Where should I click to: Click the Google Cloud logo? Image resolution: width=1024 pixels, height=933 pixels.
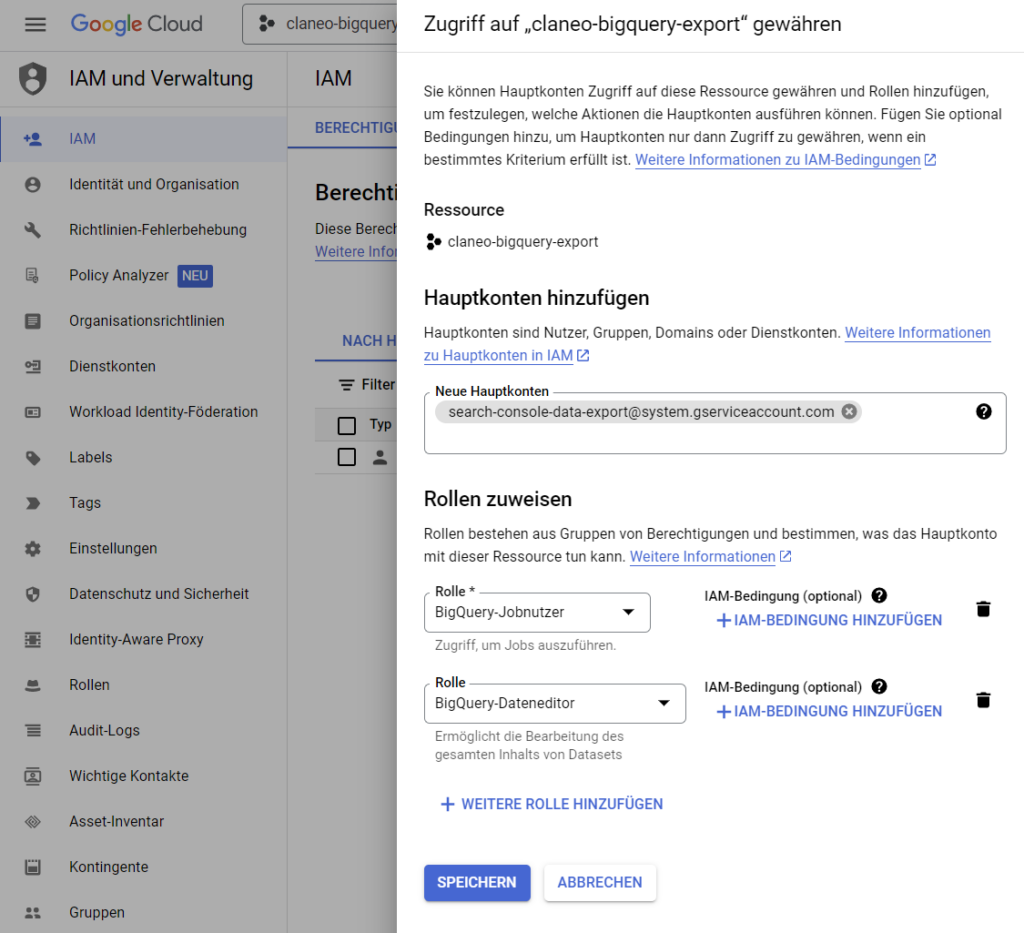(136, 24)
